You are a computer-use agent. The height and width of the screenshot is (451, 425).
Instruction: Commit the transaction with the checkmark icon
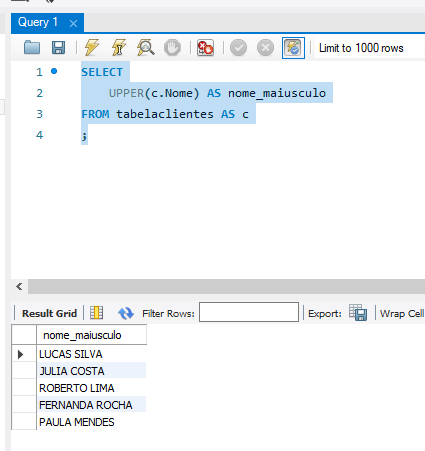[238, 48]
